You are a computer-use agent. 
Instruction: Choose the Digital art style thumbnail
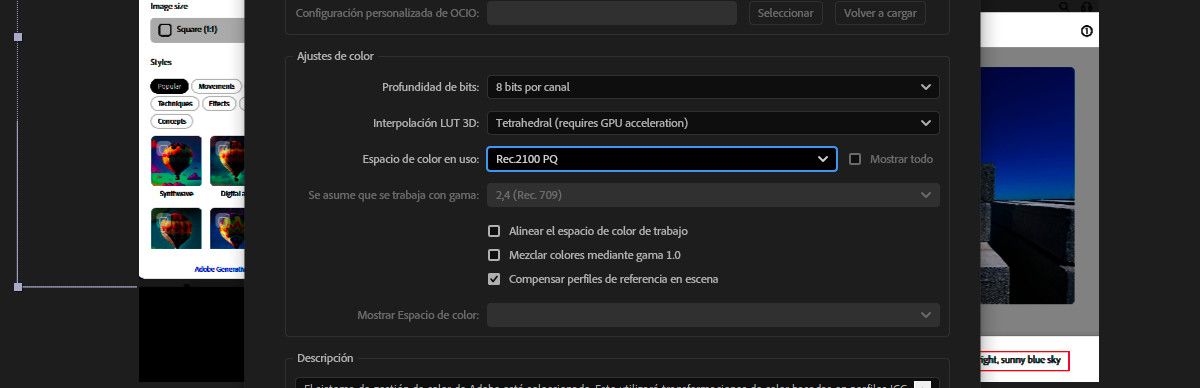click(228, 161)
